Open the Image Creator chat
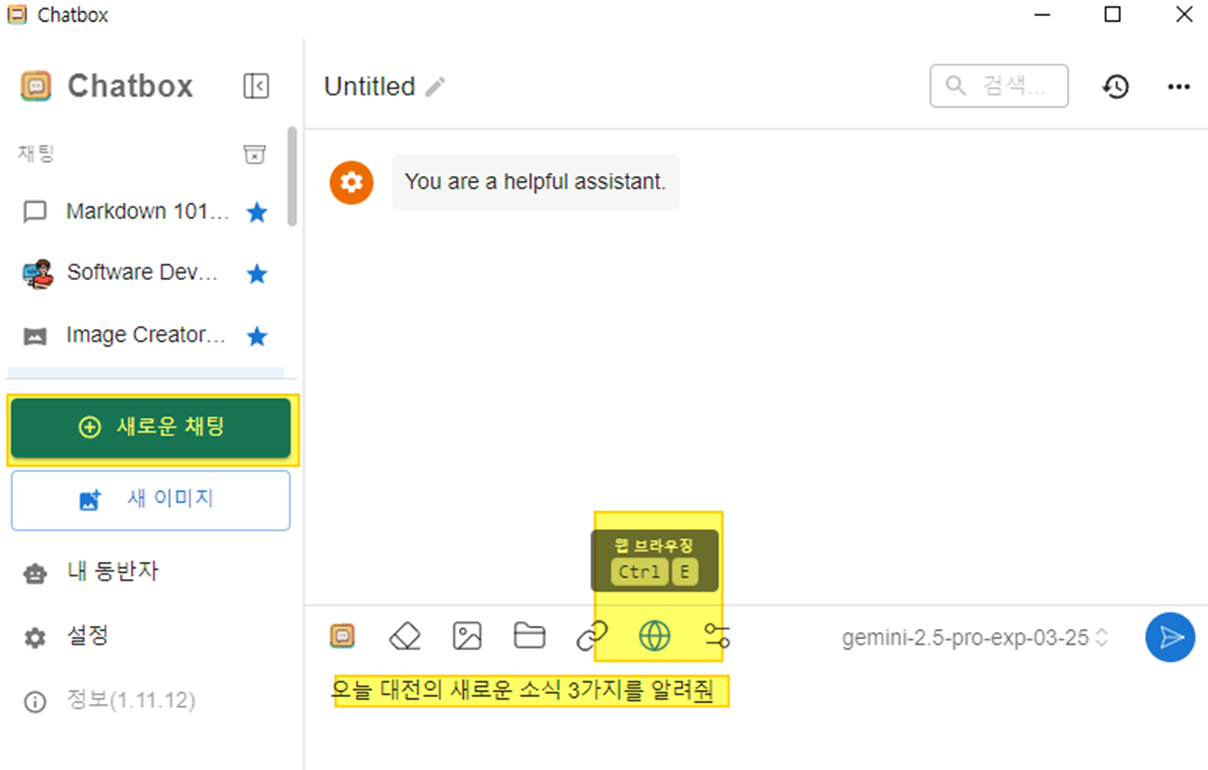This screenshot has width=1208, height=770. click(146, 335)
